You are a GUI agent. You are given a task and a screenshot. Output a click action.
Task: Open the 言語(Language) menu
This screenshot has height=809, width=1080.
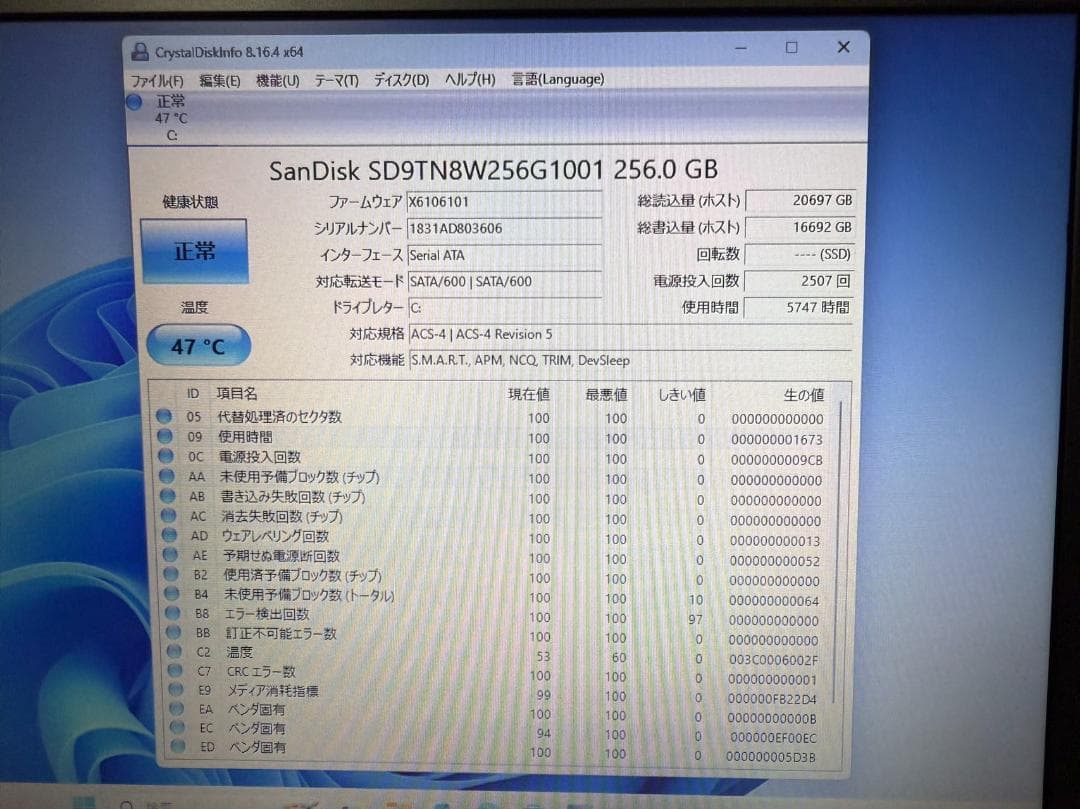(557, 79)
